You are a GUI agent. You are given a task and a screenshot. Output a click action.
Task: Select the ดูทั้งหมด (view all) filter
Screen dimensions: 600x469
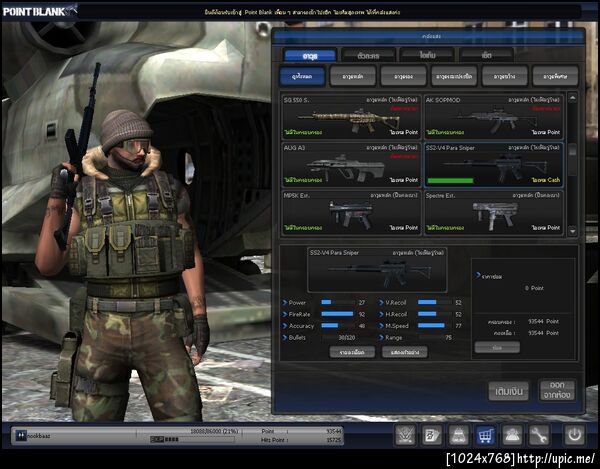tap(302, 76)
